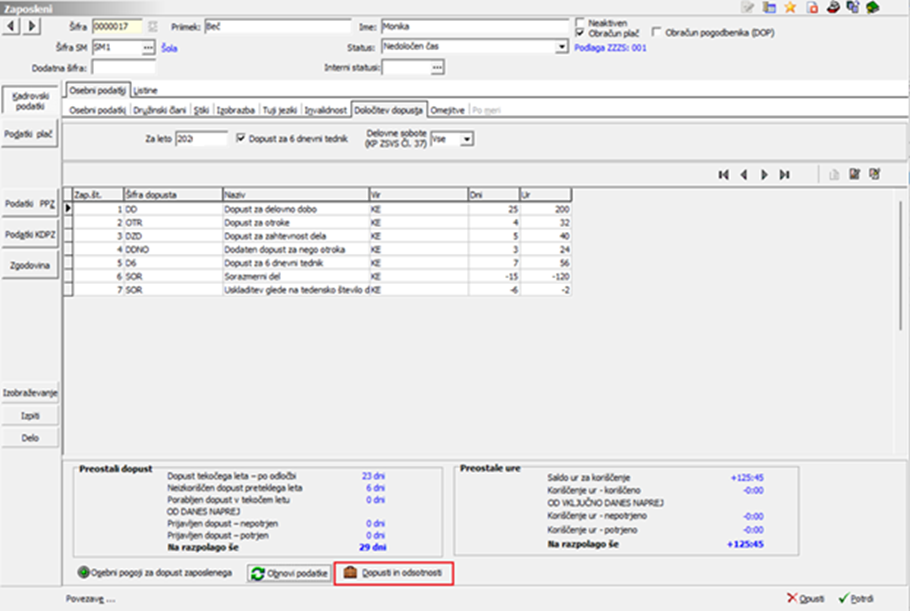The height and width of the screenshot is (611, 910).
Task: Open the calendar table icon in top toolbar
Action: (x=770, y=8)
